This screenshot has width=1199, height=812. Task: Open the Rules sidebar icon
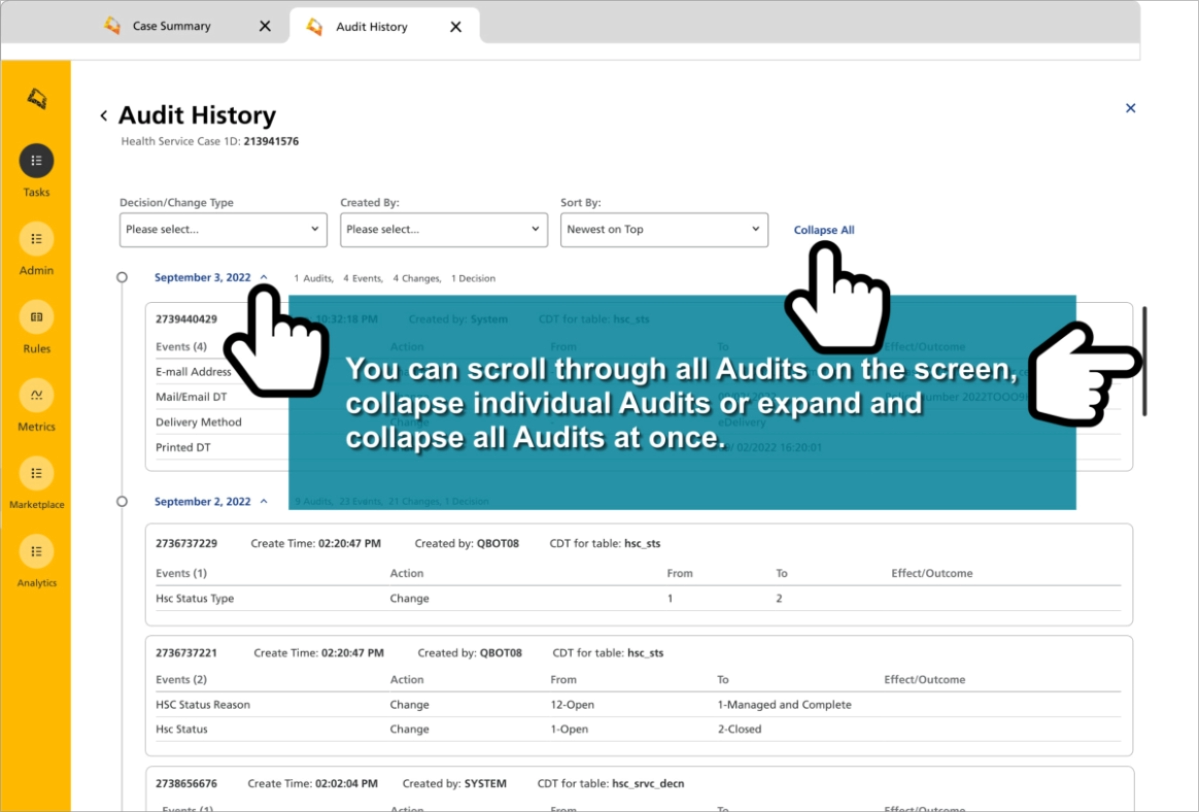(36, 317)
